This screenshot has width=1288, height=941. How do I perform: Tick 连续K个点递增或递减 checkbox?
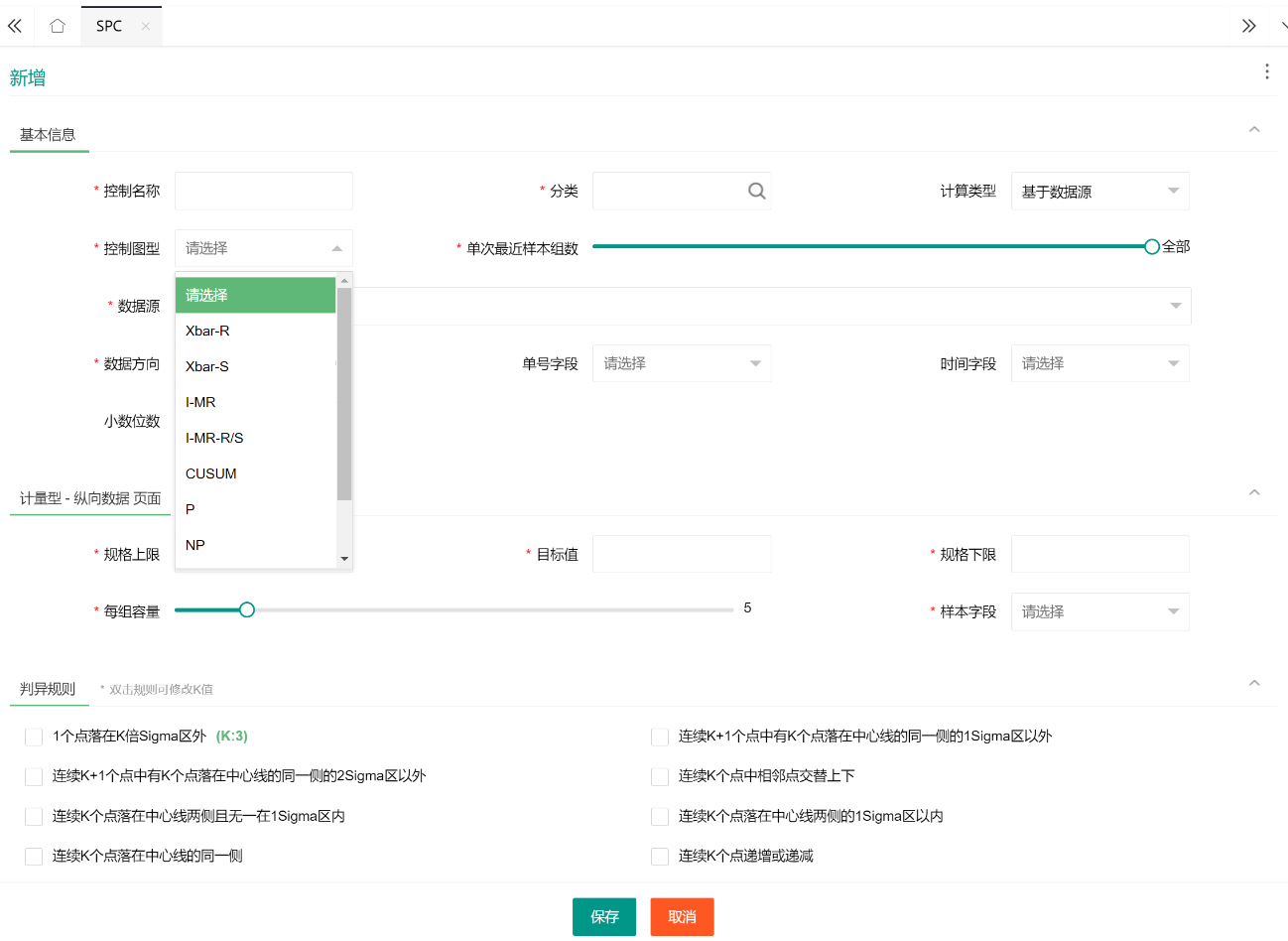(x=660, y=856)
